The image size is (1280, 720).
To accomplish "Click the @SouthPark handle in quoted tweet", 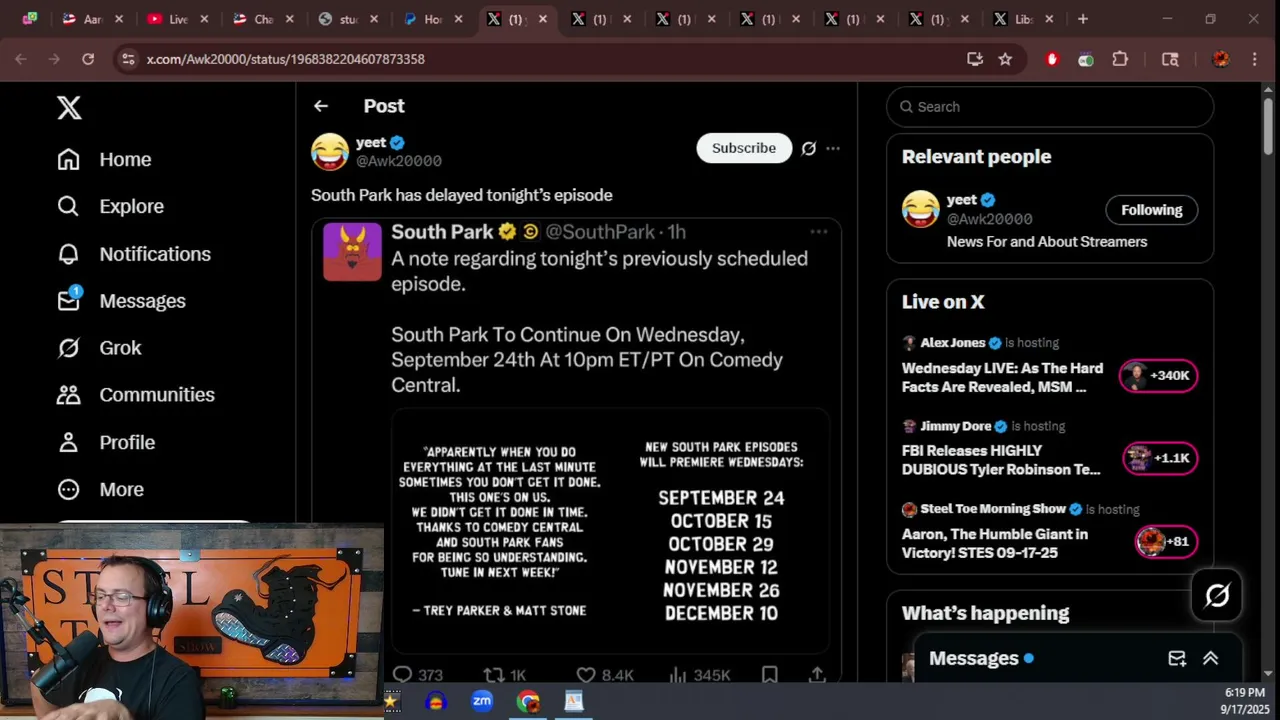I will [600, 232].
